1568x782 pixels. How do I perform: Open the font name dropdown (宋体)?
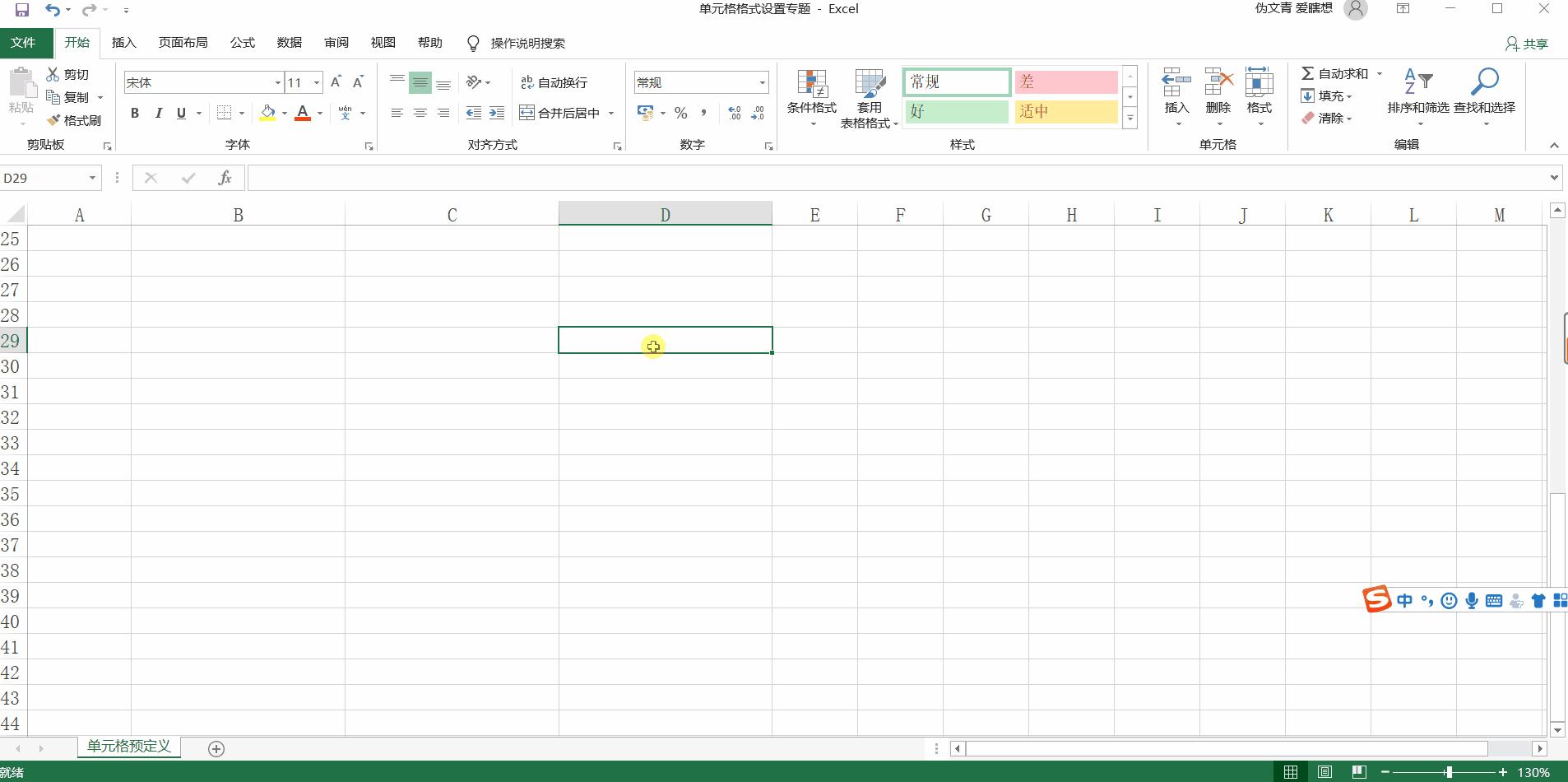pos(277,82)
